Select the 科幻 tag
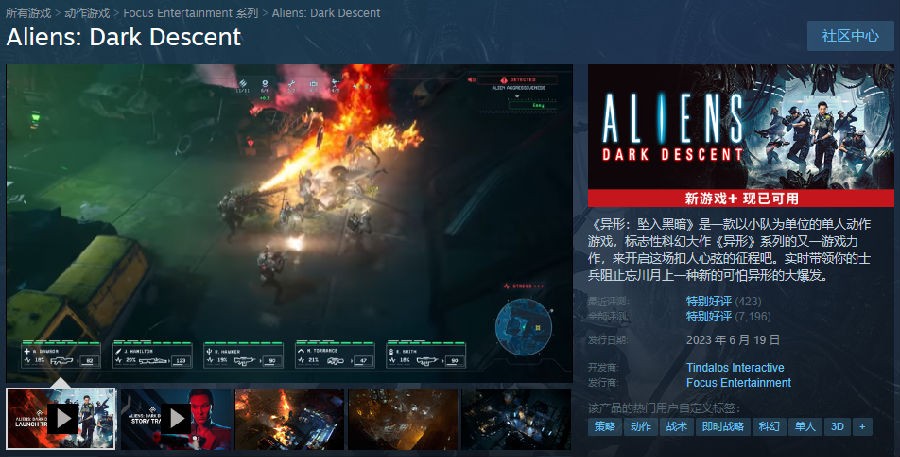 point(769,427)
